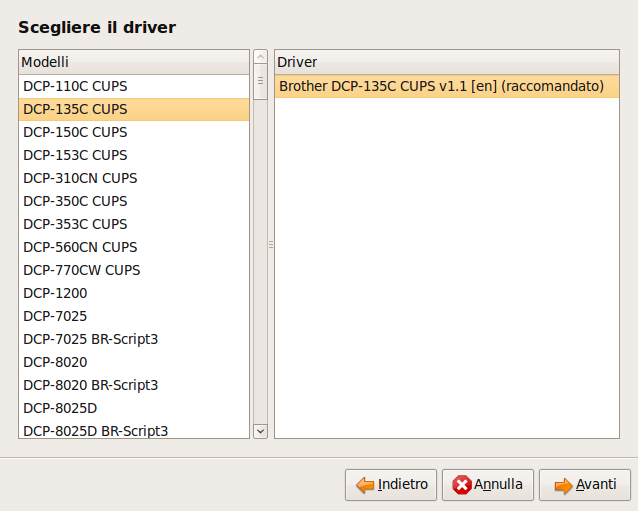This screenshot has width=638, height=511.
Task: Select model DCP-153C CUPS
Action: 134,155
